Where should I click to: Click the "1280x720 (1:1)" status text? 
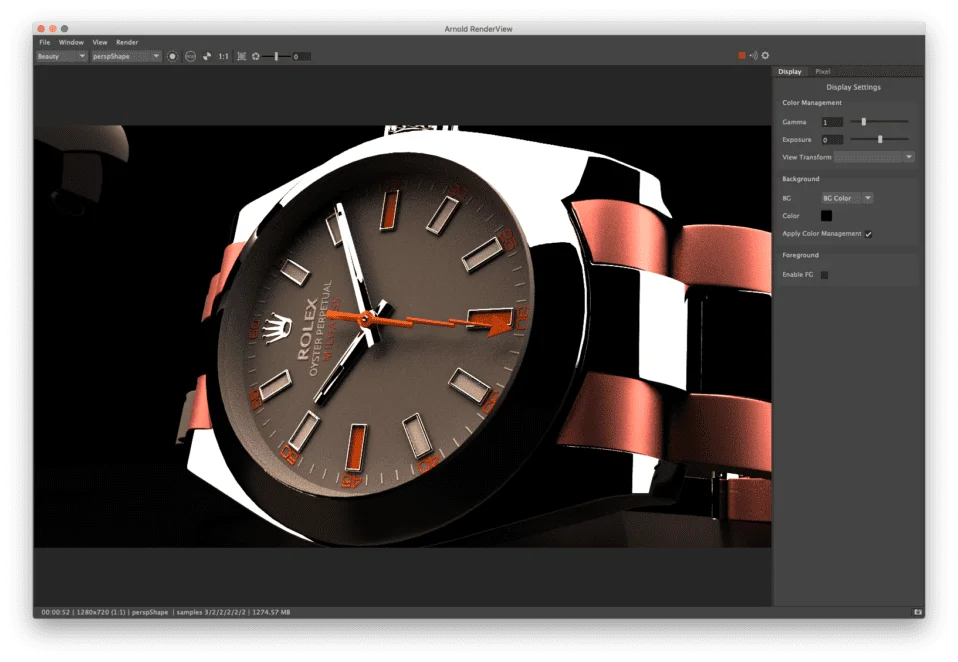tap(101, 612)
